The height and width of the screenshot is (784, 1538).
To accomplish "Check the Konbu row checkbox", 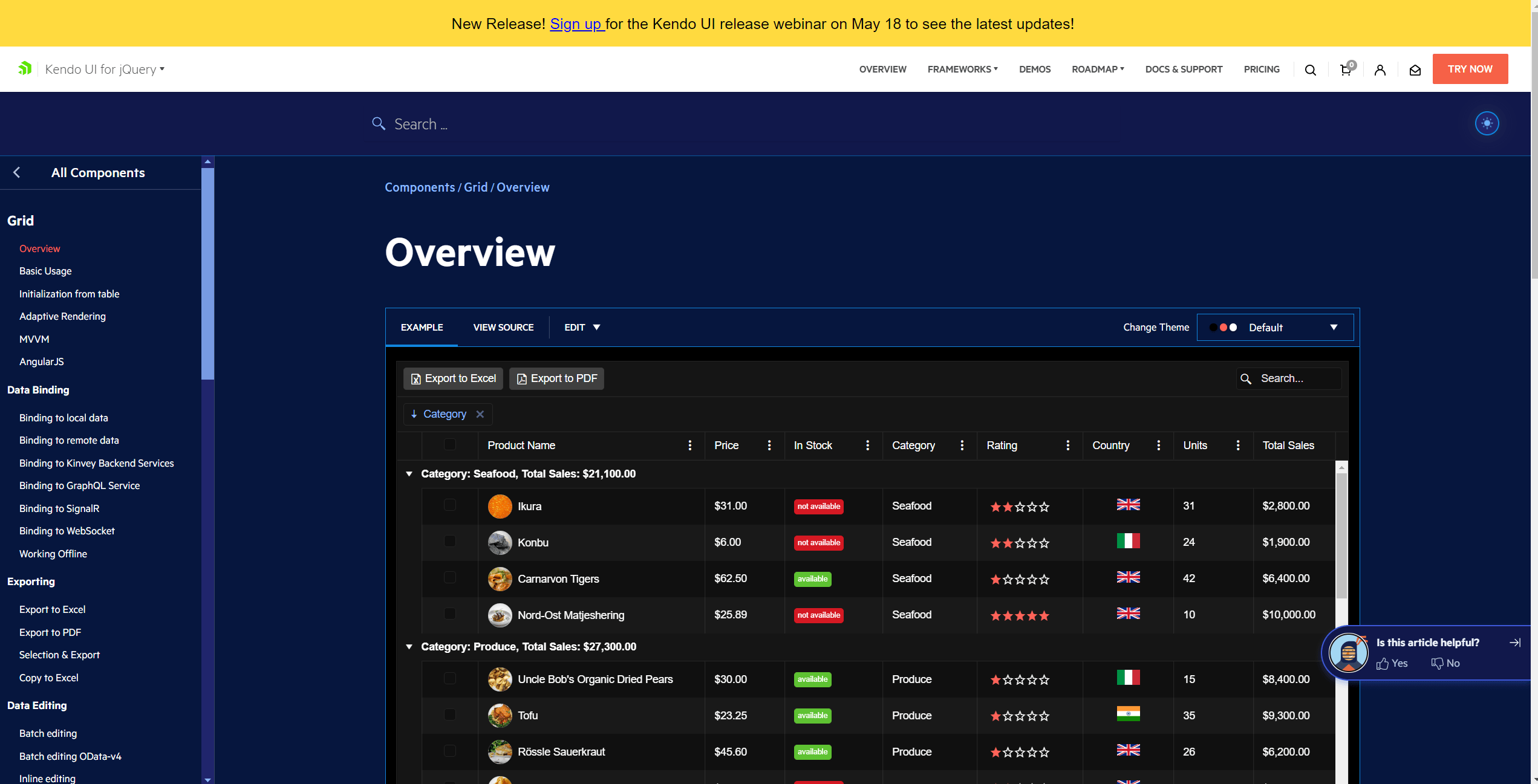I will [x=449, y=541].
